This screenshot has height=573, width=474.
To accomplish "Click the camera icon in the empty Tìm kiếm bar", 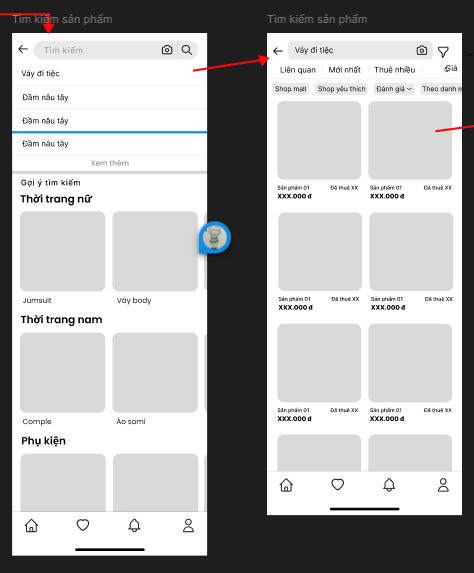I will [x=167, y=50].
